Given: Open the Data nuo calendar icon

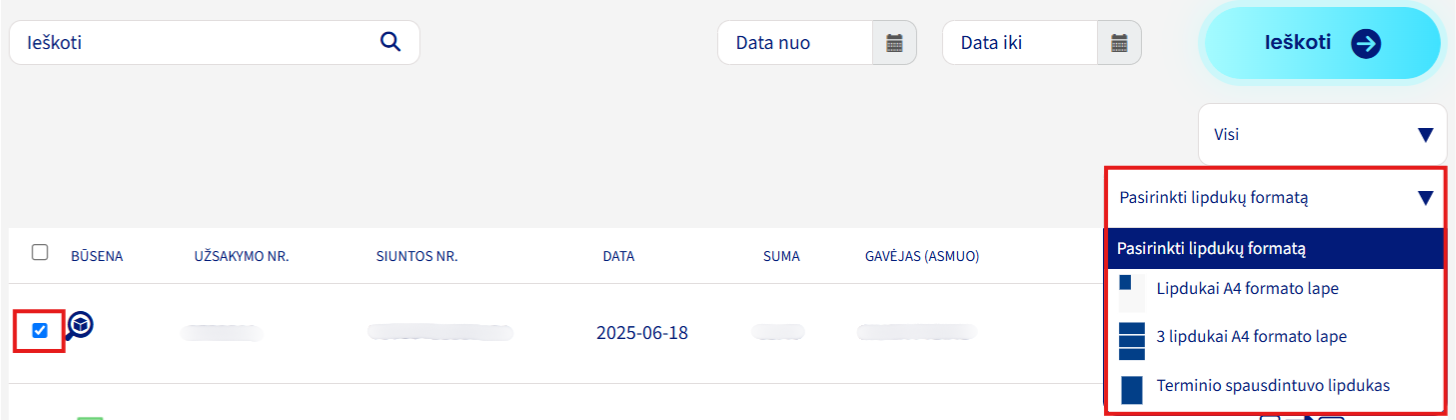Looking at the screenshot, I should pos(894,43).
